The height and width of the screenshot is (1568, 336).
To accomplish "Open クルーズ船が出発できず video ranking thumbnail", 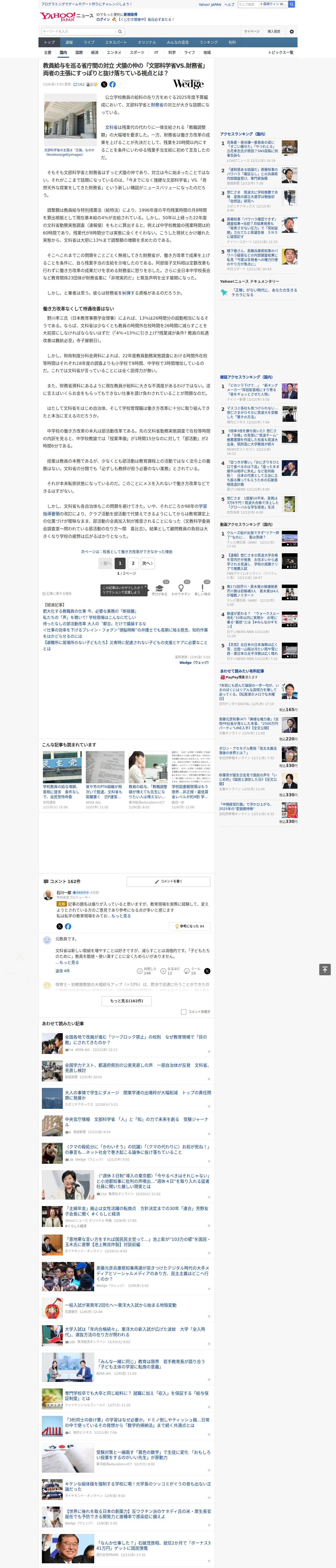I will pyautogui.click(x=289, y=538).
